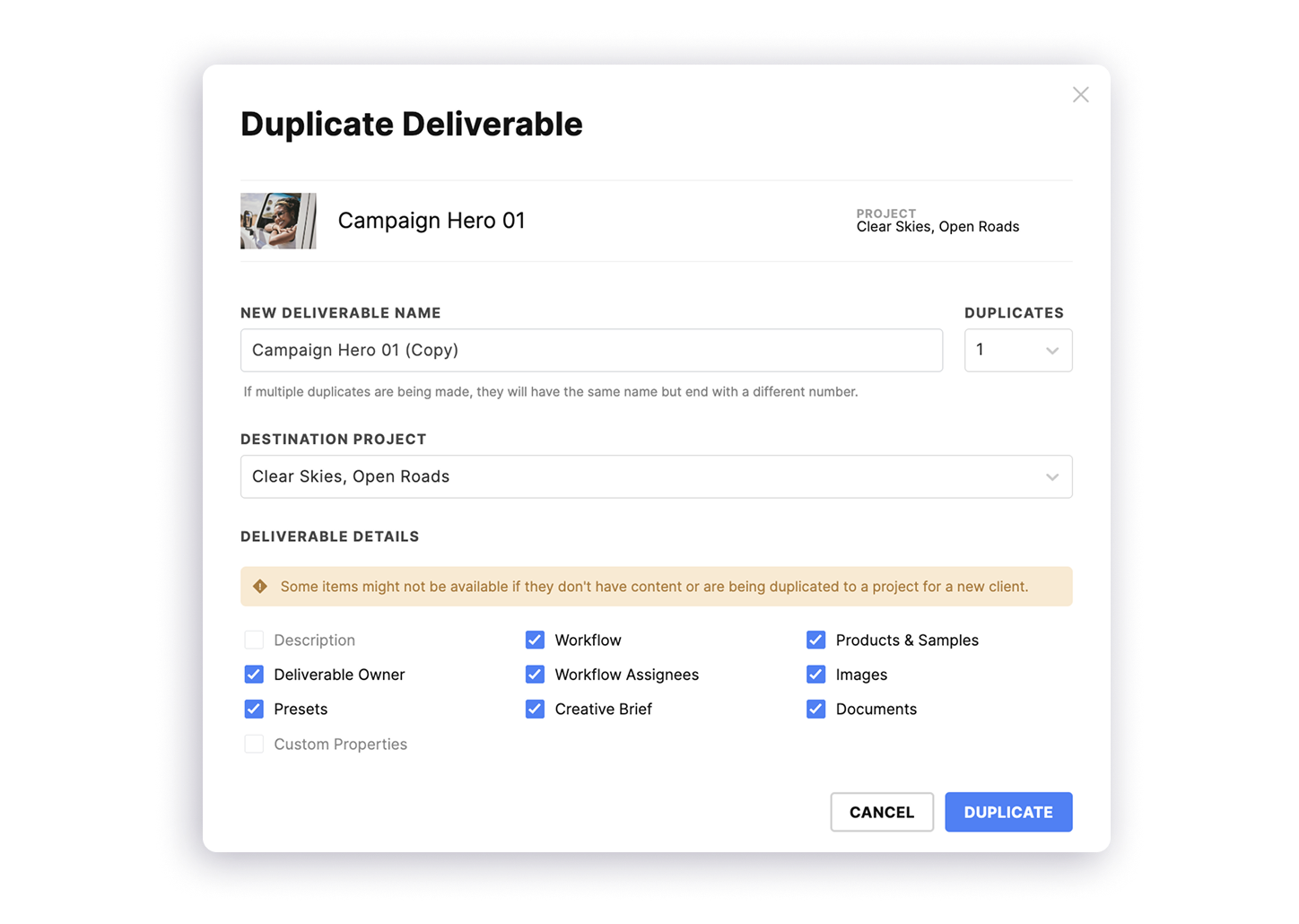Click the Duplicate Deliverable heading
1299x924 pixels.
click(x=412, y=125)
